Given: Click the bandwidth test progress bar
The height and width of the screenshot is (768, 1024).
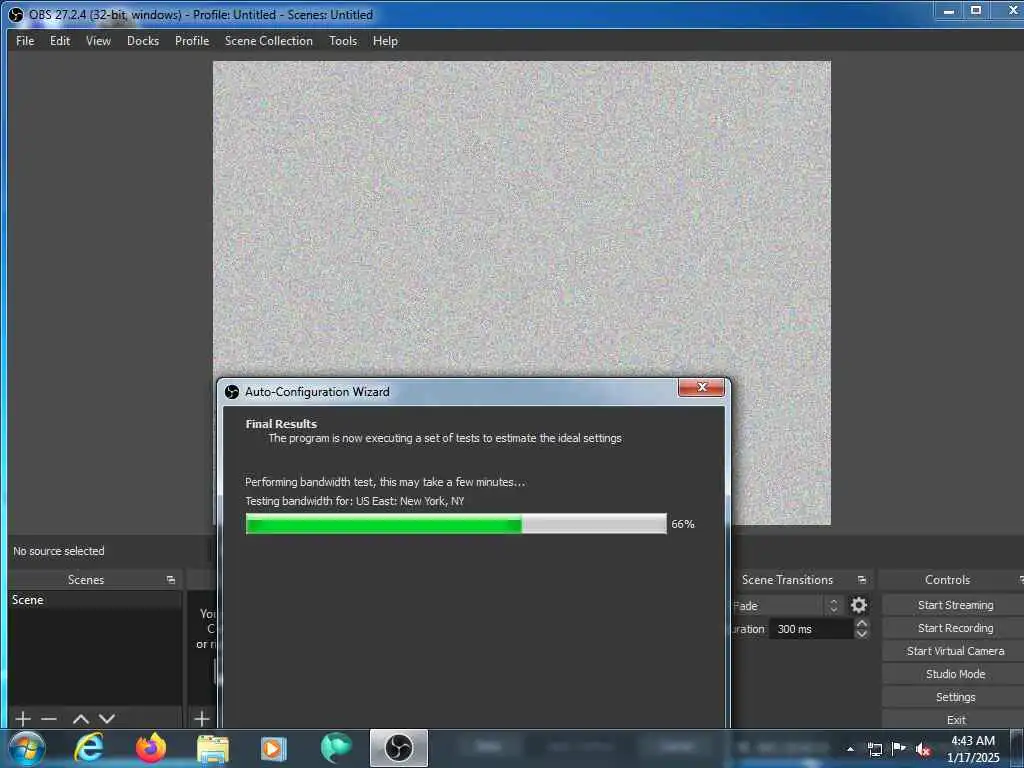Looking at the screenshot, I should click(456, 524).
